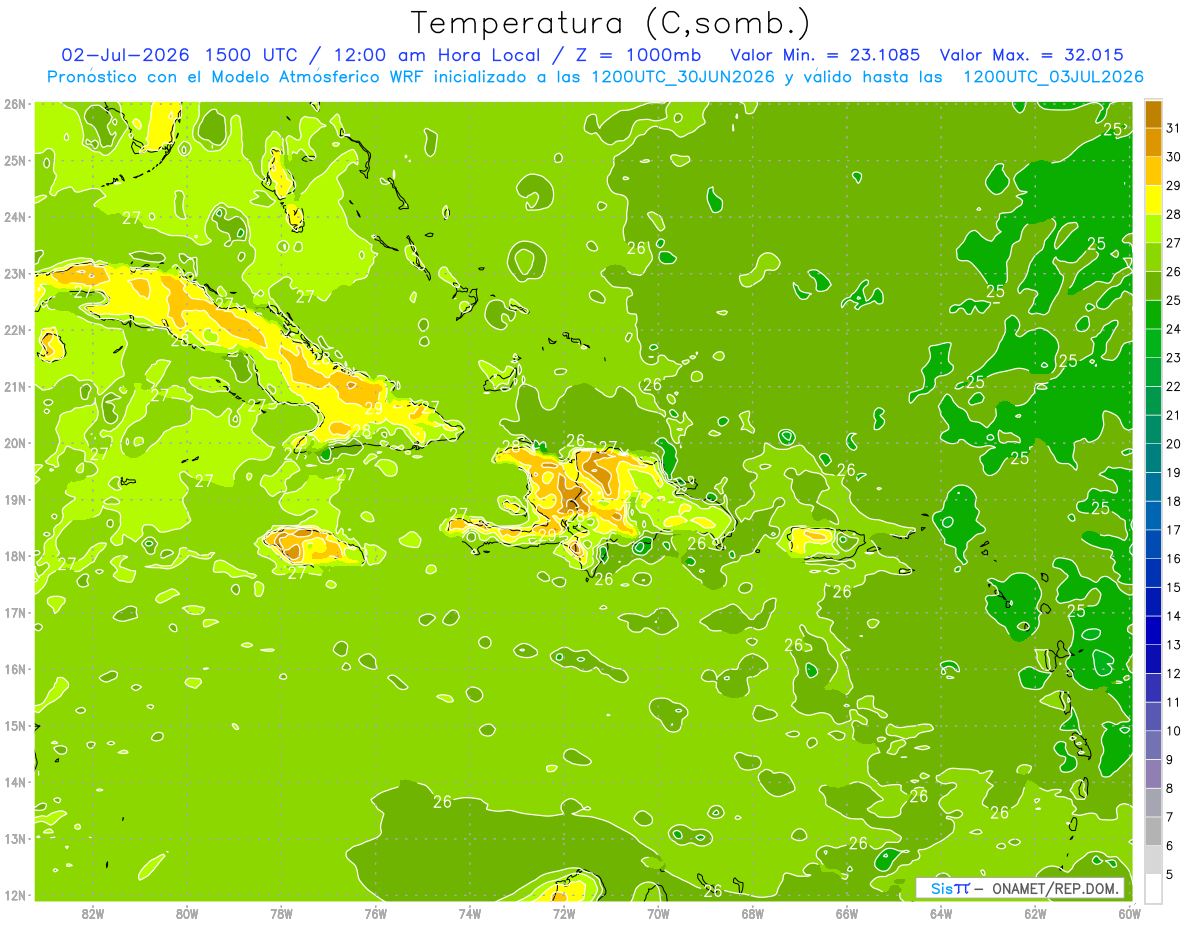Click the color bar label 5
This screenshot has height=927, width=1200.
(x=1170, y=875)
